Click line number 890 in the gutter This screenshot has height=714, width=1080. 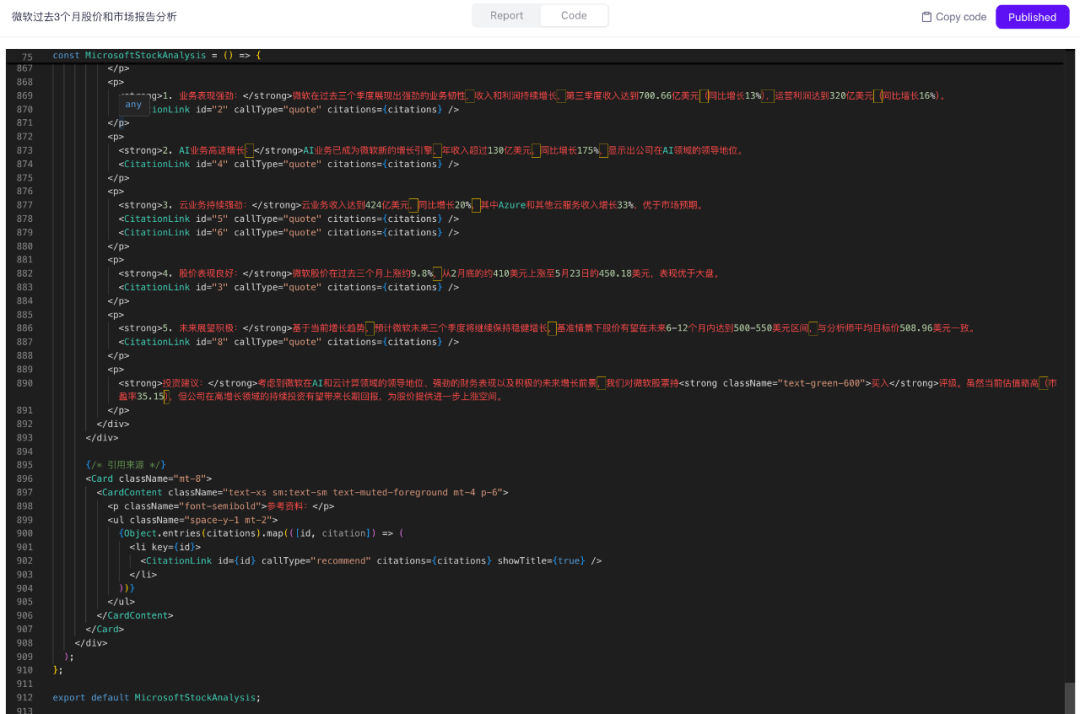pyautogui.click(x=25, y=384)
